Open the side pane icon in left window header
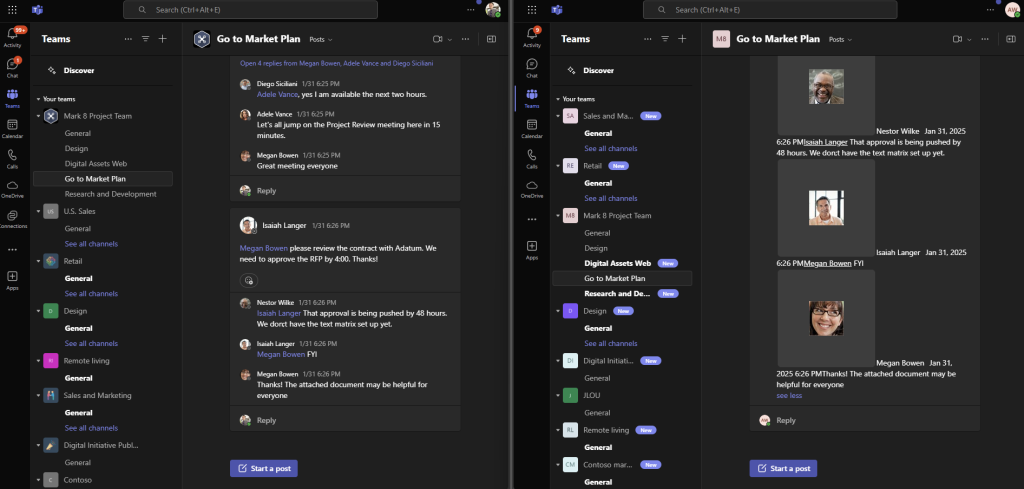The height and width of the screenshot is (489, 1024). (x=491, y=39)
